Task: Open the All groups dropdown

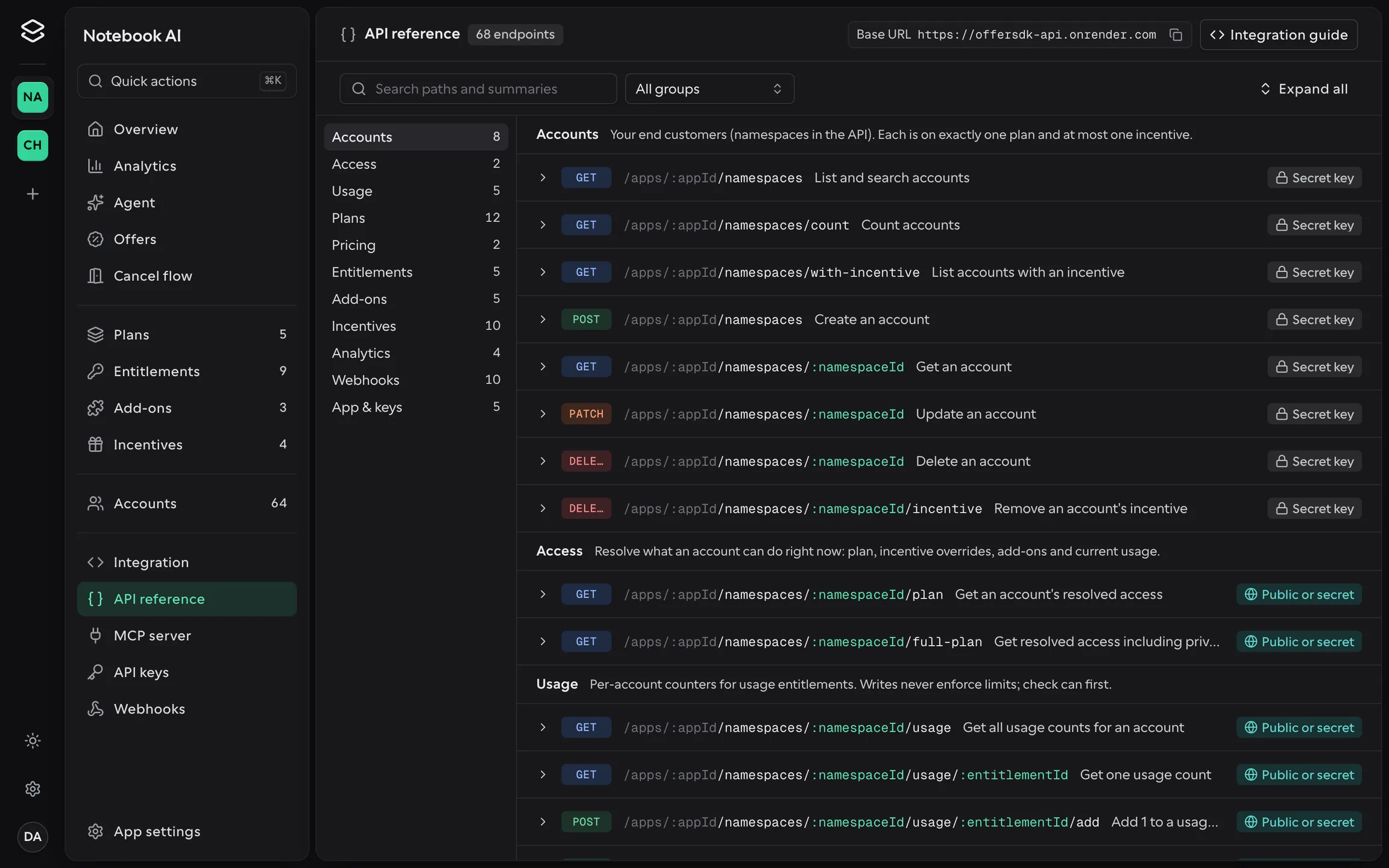Action: coord(710,89)
